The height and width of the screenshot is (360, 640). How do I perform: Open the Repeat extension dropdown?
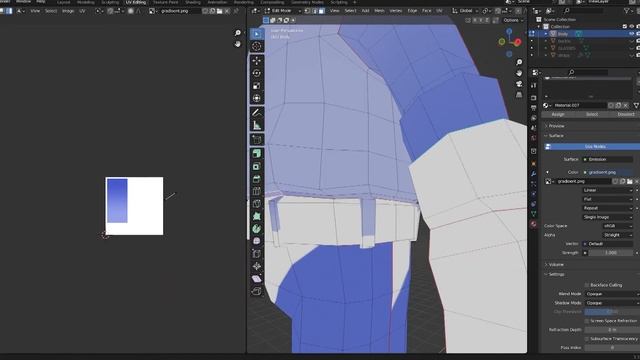coord(608,208)
